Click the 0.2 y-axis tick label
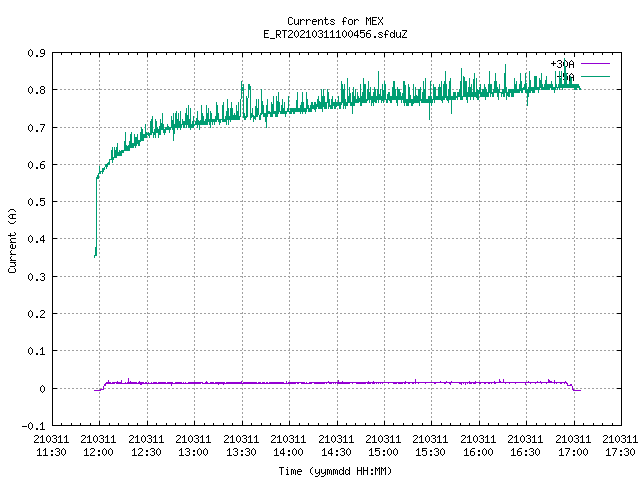 (x=36, y=314)
